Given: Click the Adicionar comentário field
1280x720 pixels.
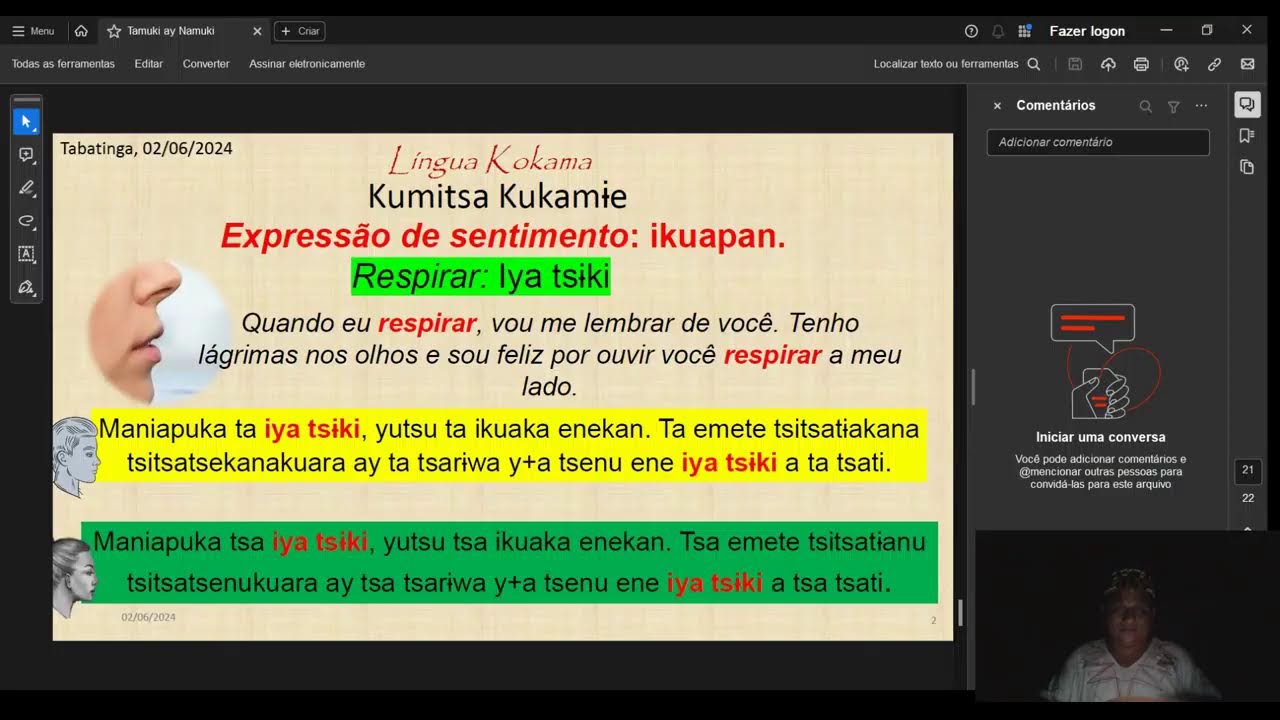Looking at the screenshot, I should point(1098,142).
